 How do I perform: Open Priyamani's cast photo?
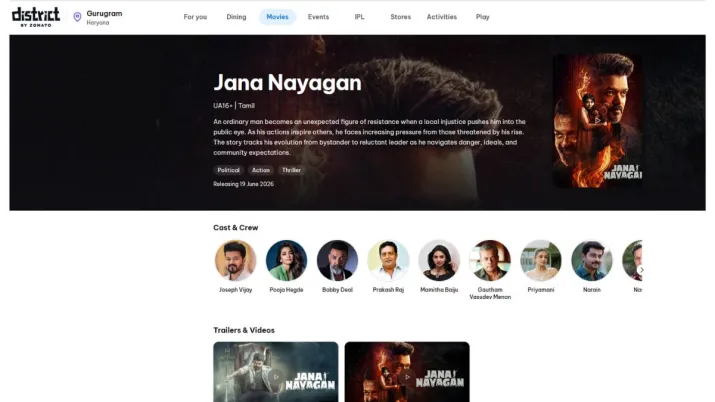tap(541, 260)
